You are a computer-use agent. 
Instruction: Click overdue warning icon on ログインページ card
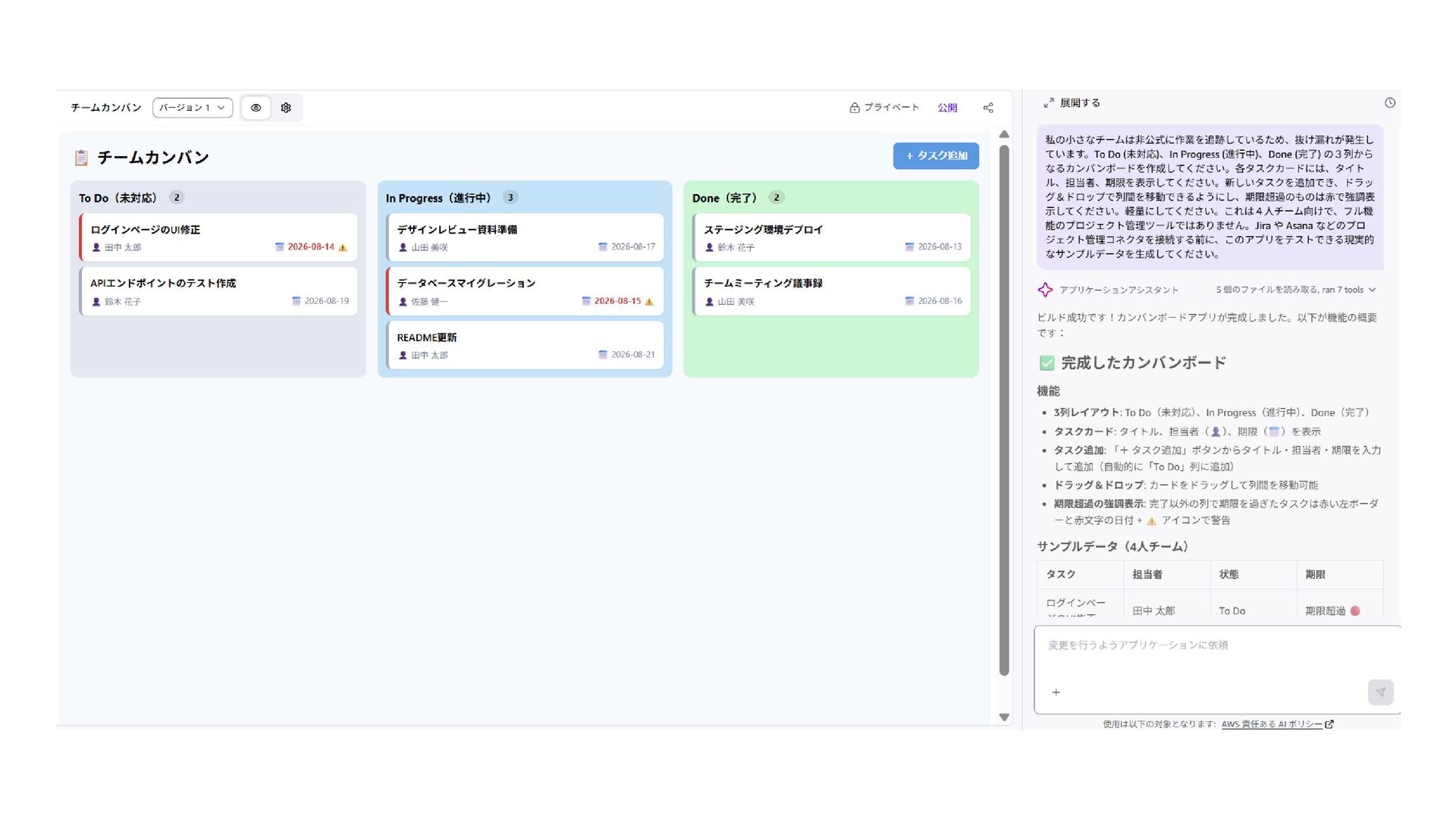point(343,247)
